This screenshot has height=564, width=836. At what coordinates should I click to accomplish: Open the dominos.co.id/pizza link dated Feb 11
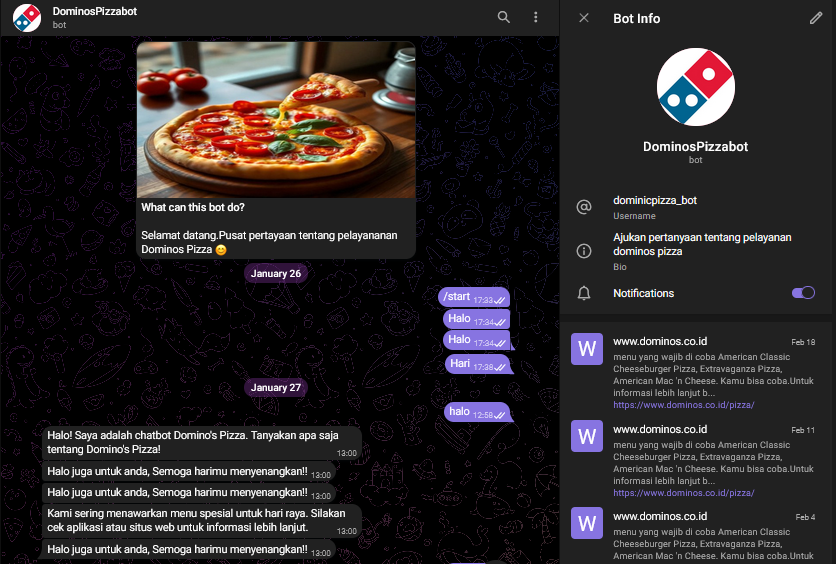(683, 493)
